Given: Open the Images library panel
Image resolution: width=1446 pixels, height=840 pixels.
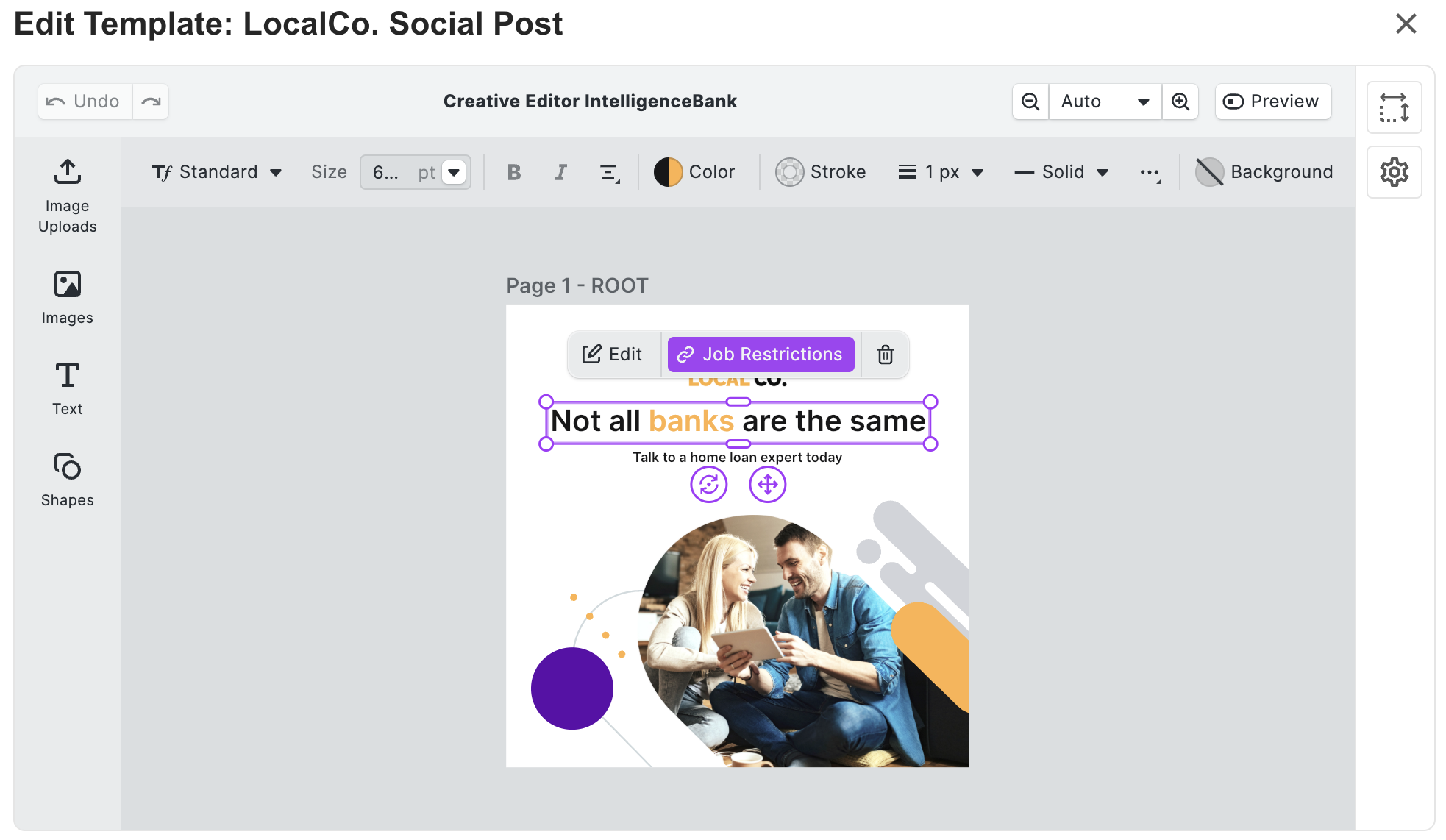Looking at the screenshot, I should pos(67,297).
